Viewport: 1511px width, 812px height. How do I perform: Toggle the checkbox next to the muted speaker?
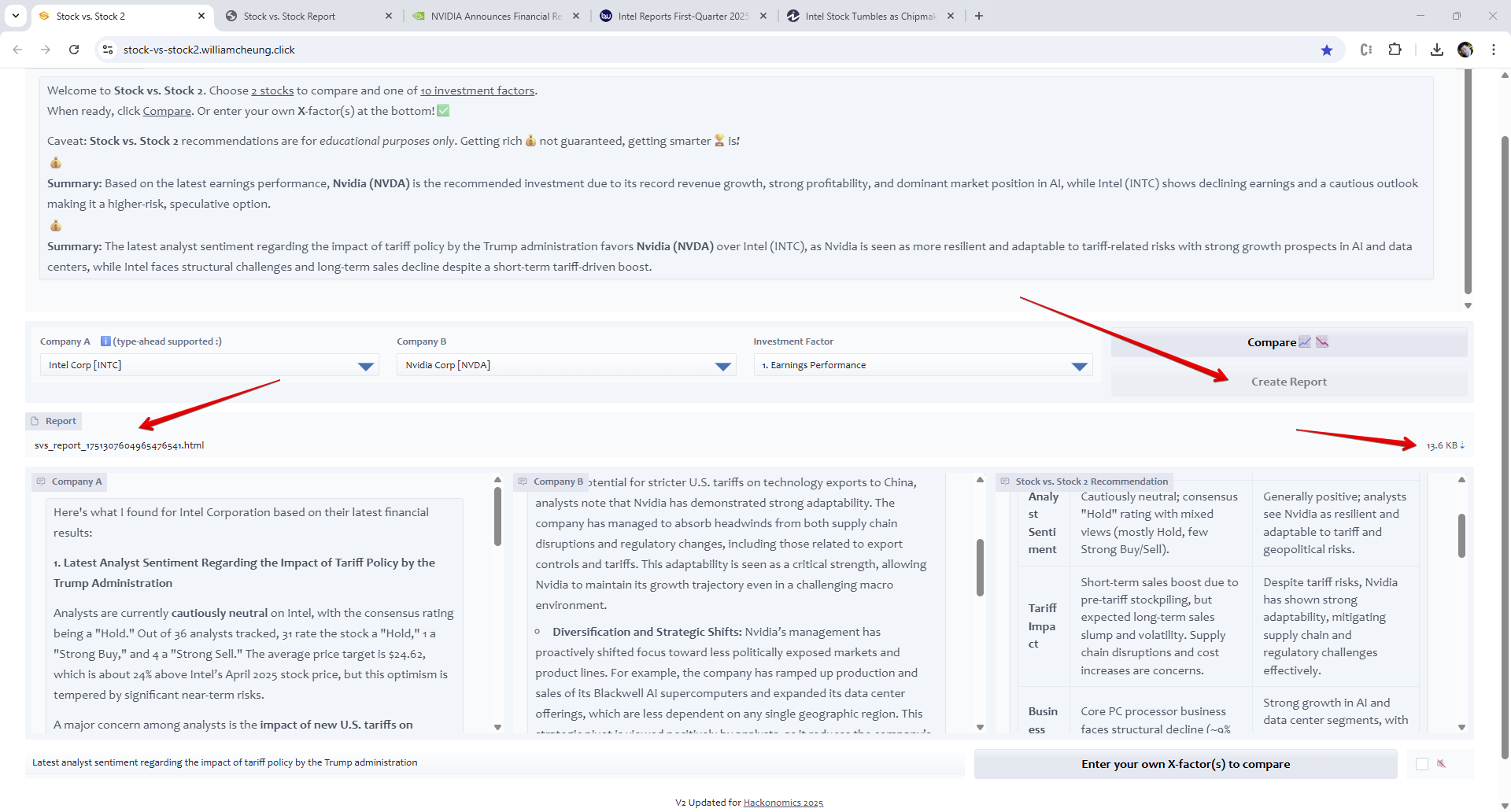(1422, 764)
